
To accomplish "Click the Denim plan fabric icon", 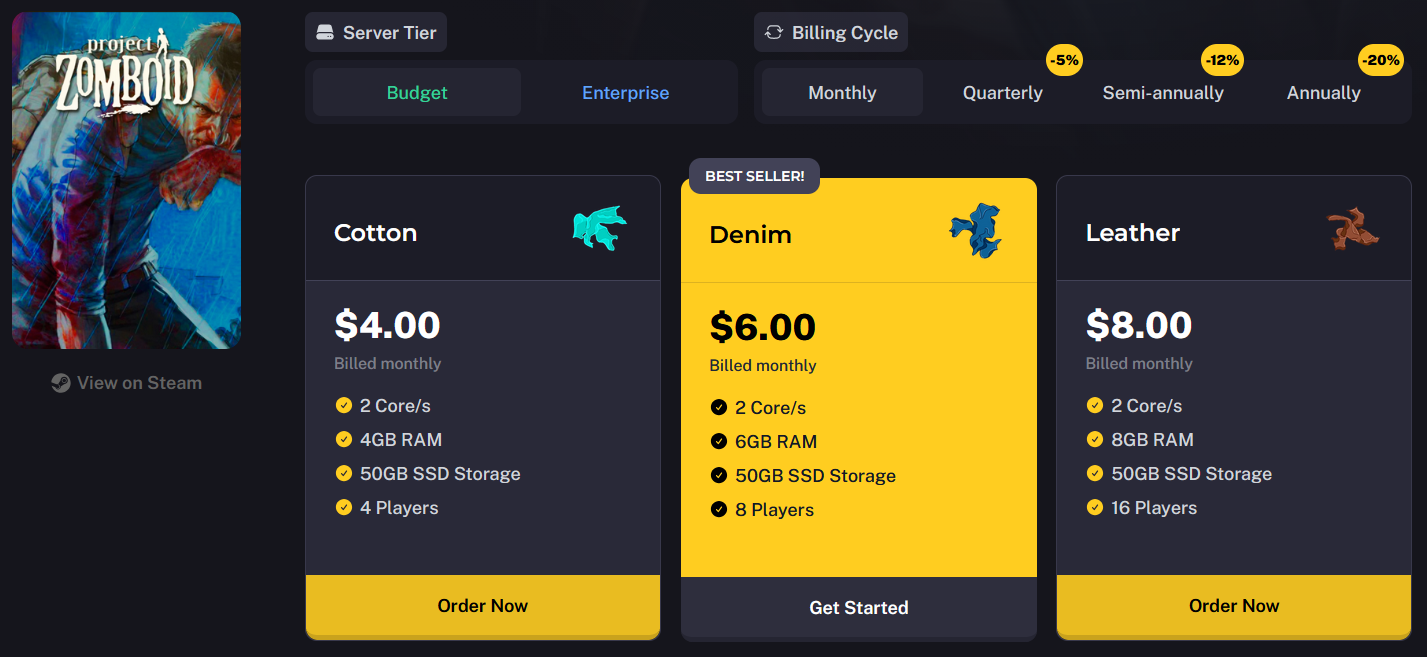I will pyautogui.click(x=975, y=231).
